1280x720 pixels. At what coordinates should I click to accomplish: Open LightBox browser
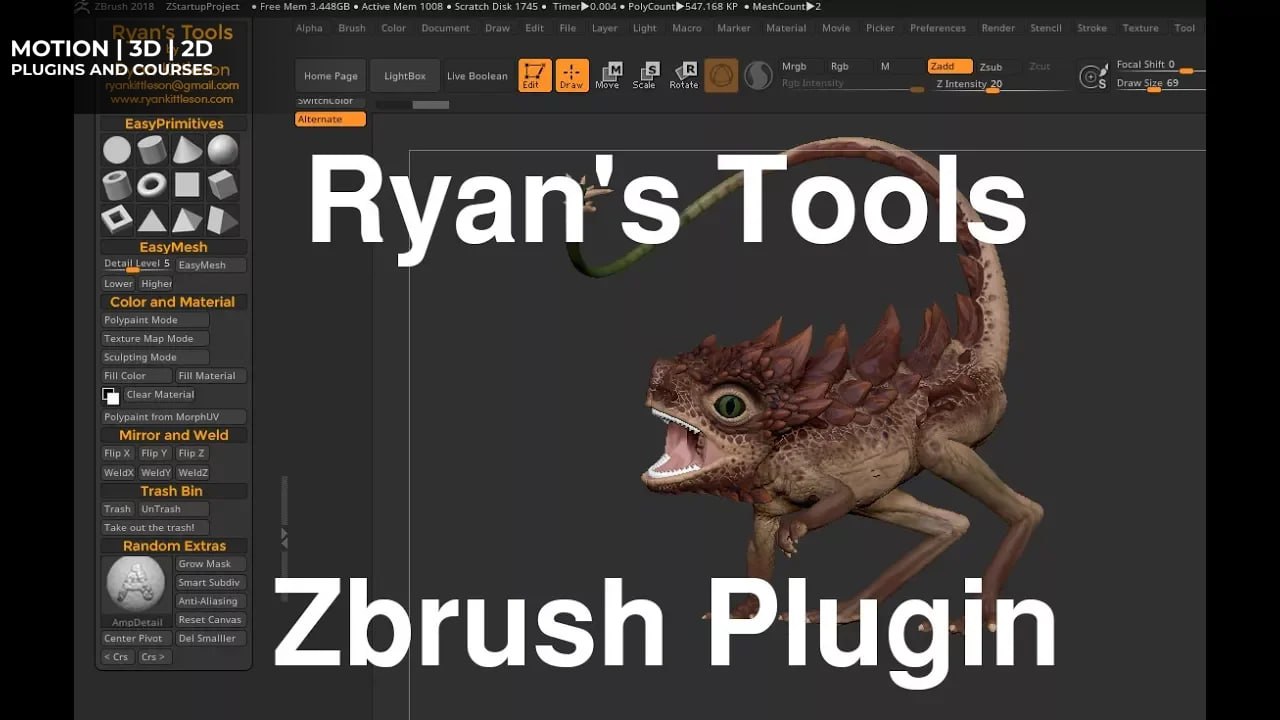(405, 76)
